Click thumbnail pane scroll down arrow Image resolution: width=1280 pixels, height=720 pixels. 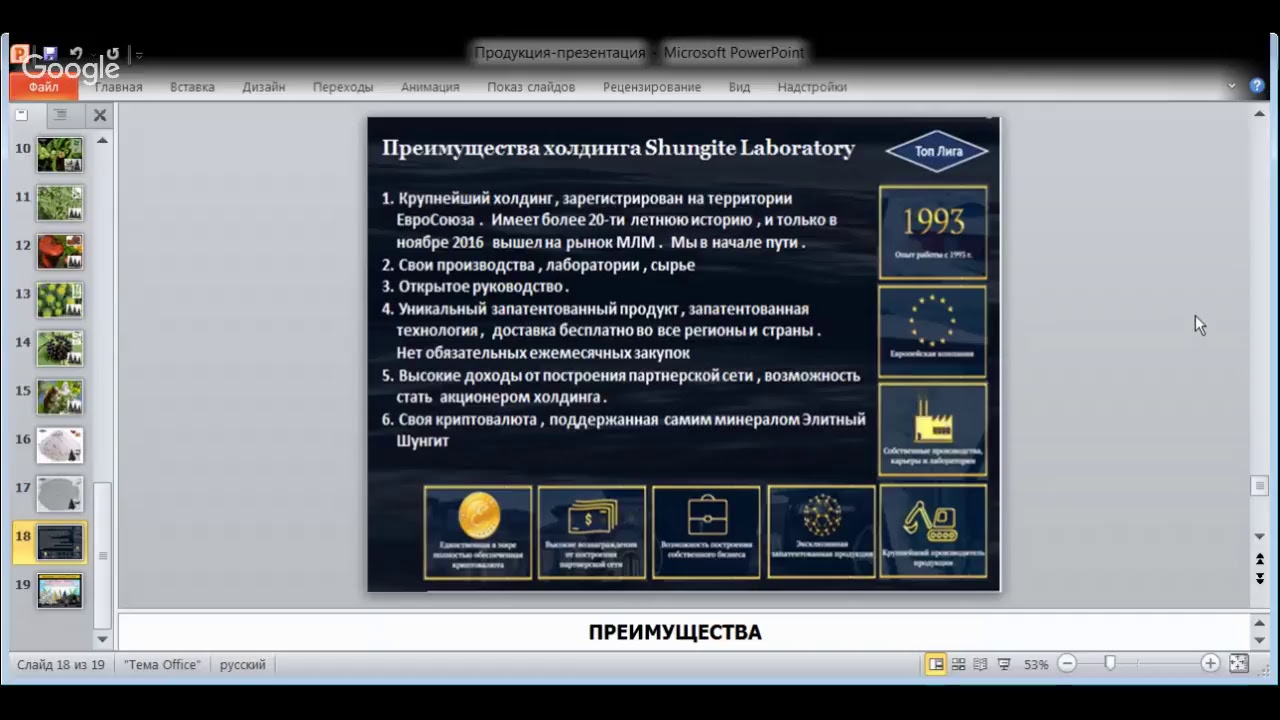point(102,638)
